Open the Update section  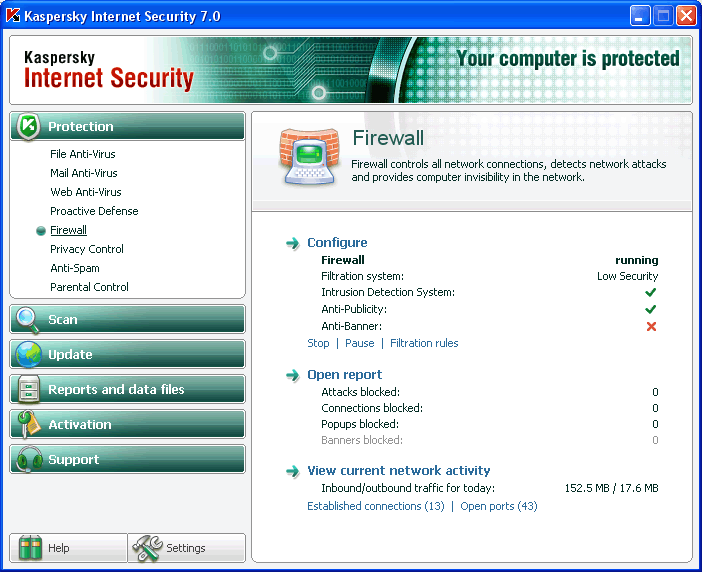(128, 355)
